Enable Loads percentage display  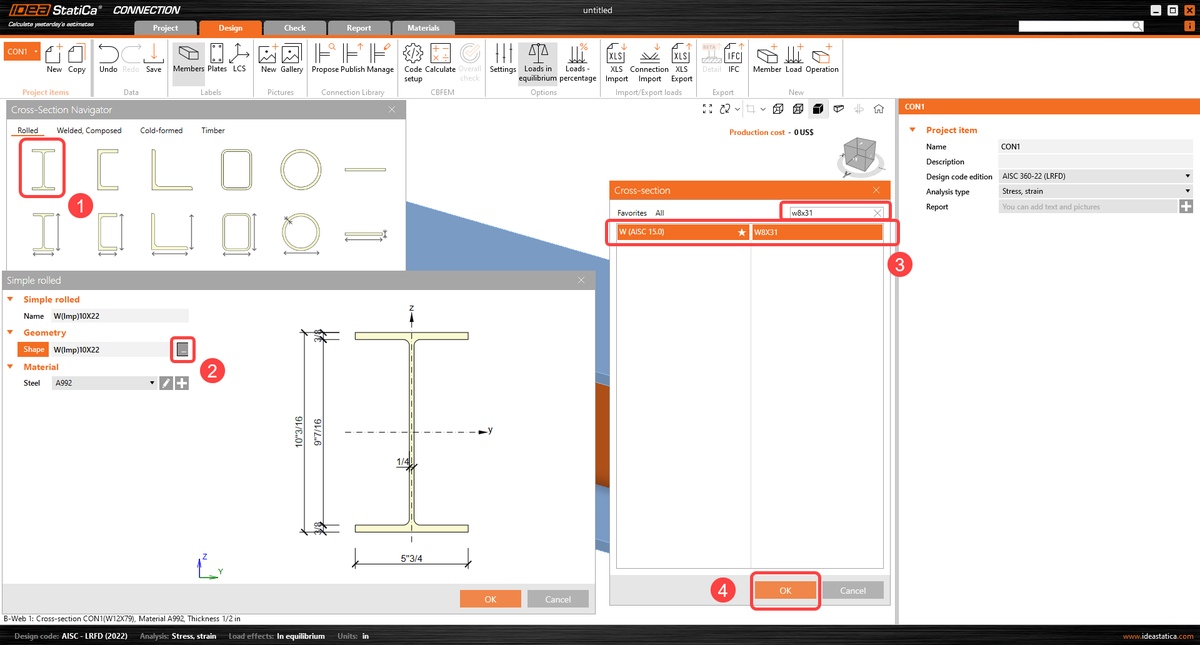[577, 62]
